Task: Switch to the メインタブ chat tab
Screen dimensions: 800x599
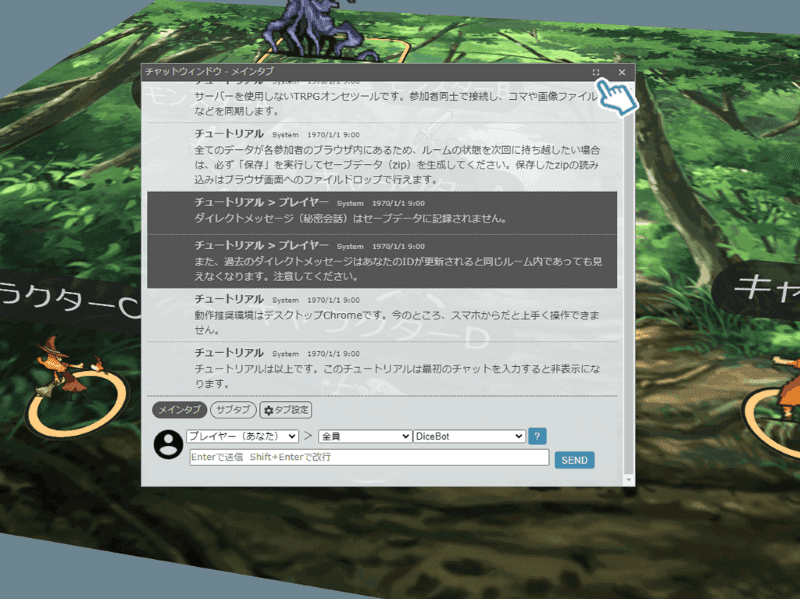Action: pyautogui.click(x=179, y=410)
